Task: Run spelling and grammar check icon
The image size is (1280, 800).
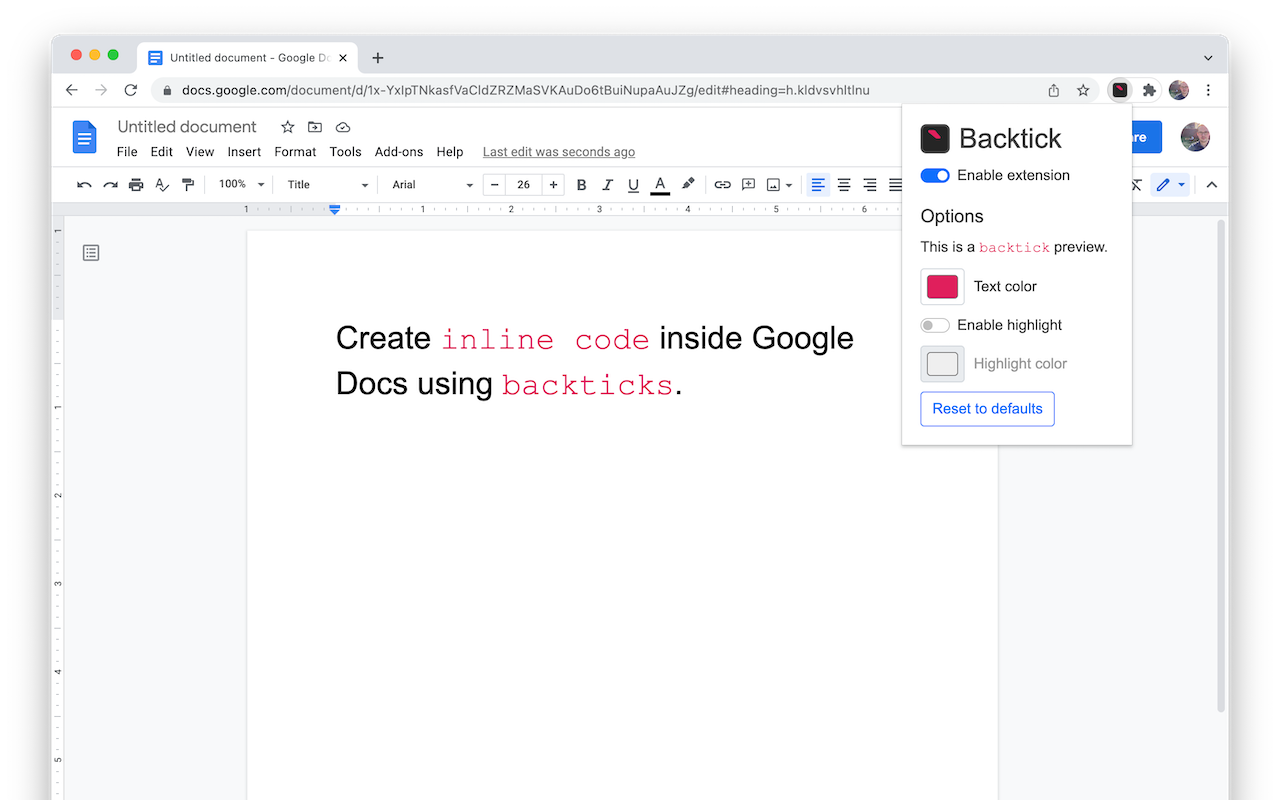Action: pos(162,185)
